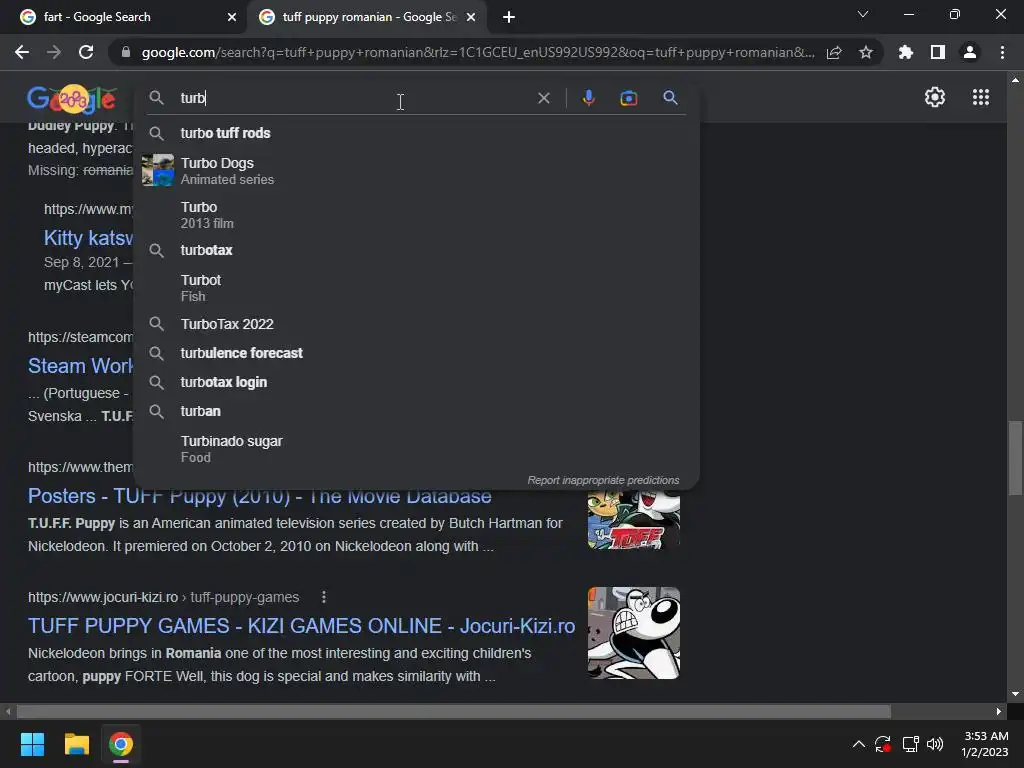Open Google quick settings gear
This screenshot has width=1024, height=768.
point(935,97)
